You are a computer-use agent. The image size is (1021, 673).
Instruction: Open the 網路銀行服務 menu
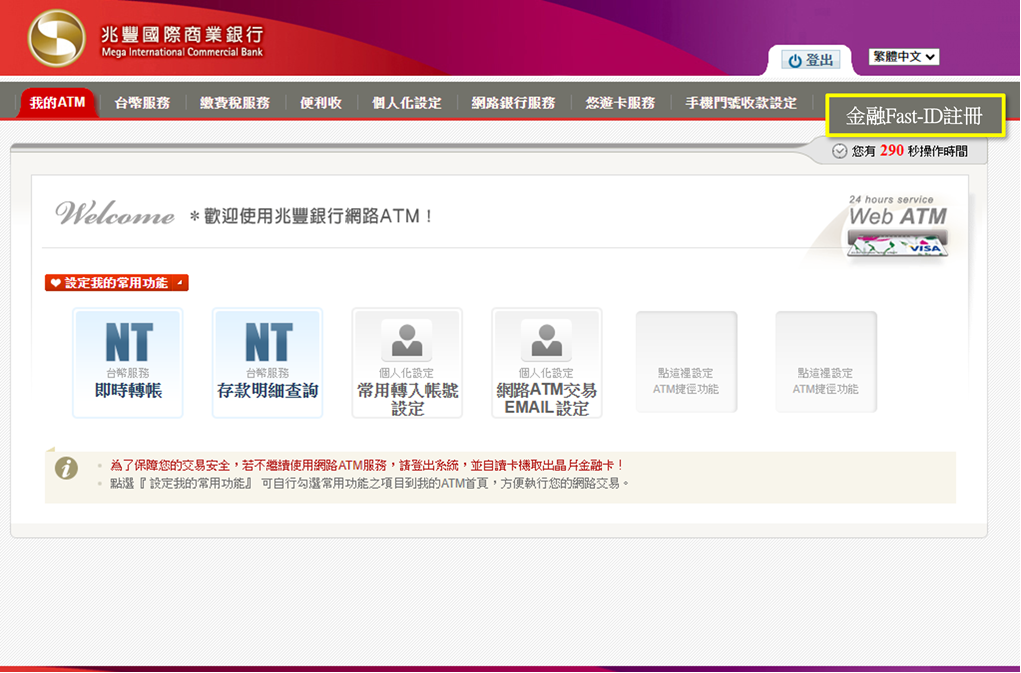(513, 103)
